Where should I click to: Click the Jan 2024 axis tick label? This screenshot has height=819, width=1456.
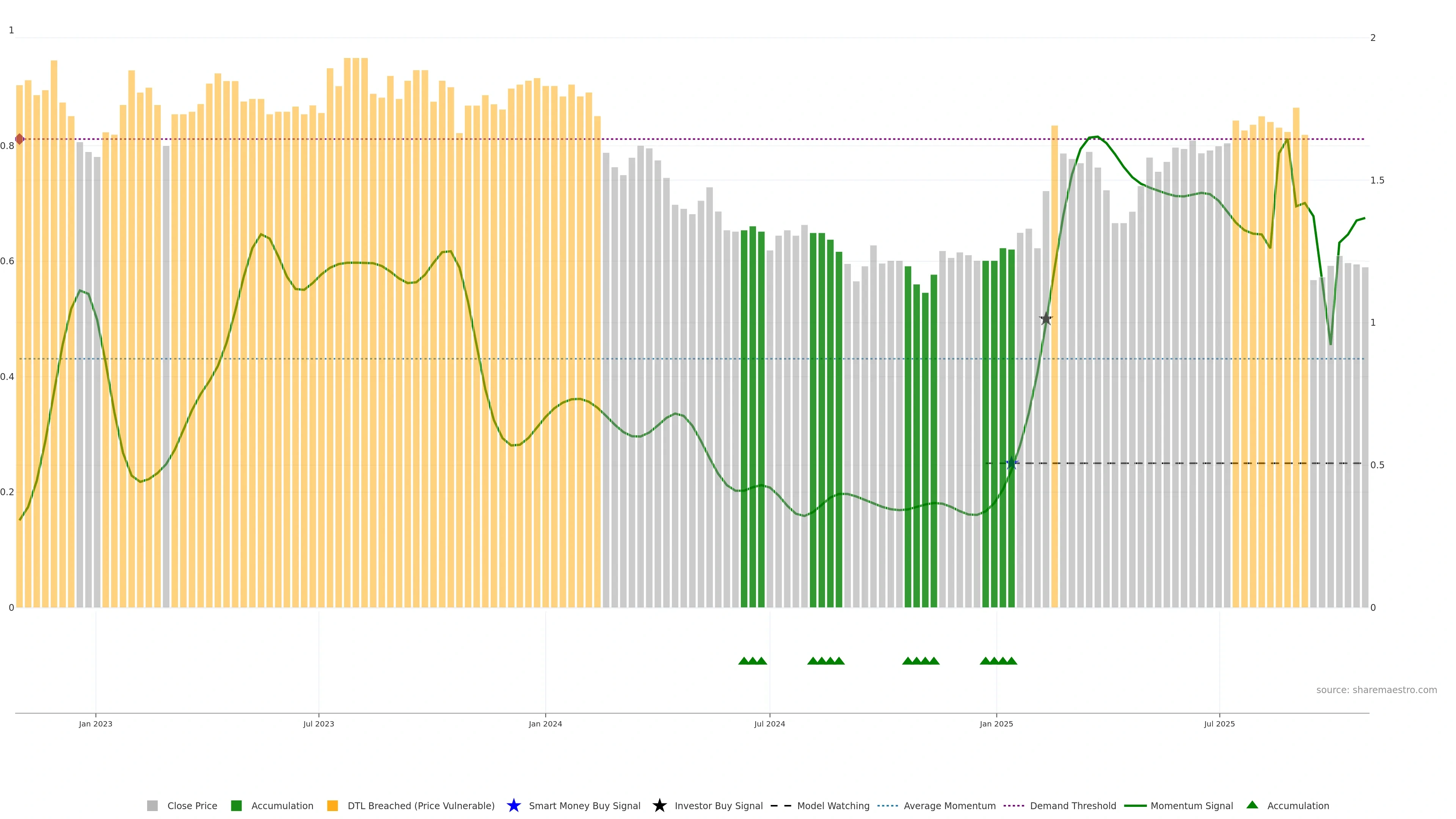tap(545, 723)
